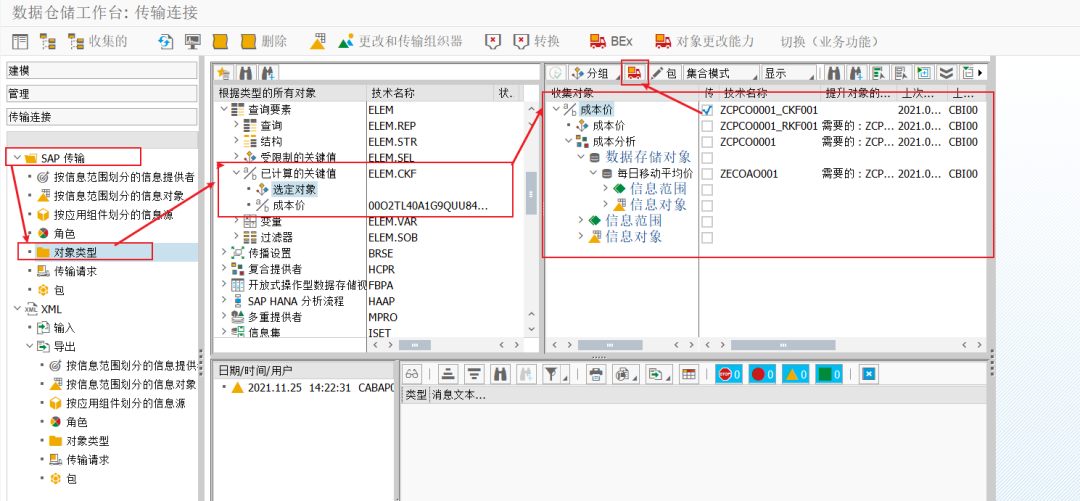Select 按应用组件划分的信息源 under SAP 传输

coord(114,215)
